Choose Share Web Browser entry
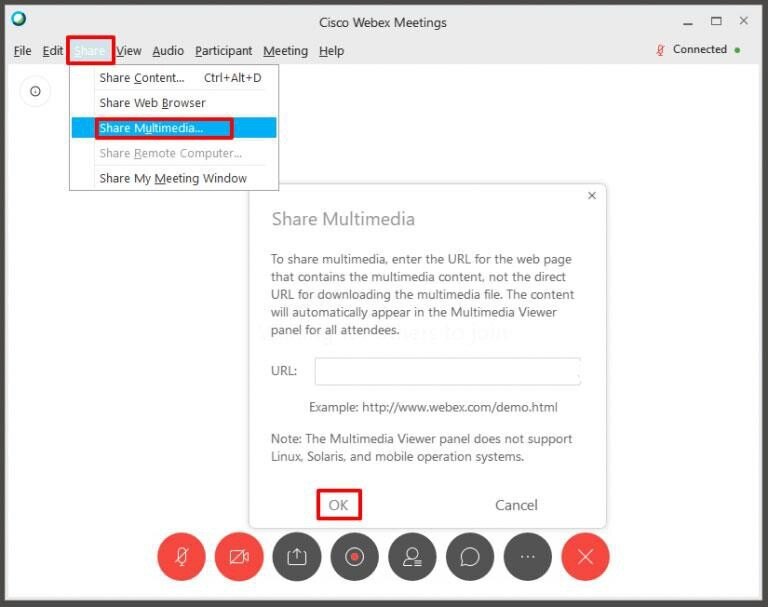 coord(174,103)
